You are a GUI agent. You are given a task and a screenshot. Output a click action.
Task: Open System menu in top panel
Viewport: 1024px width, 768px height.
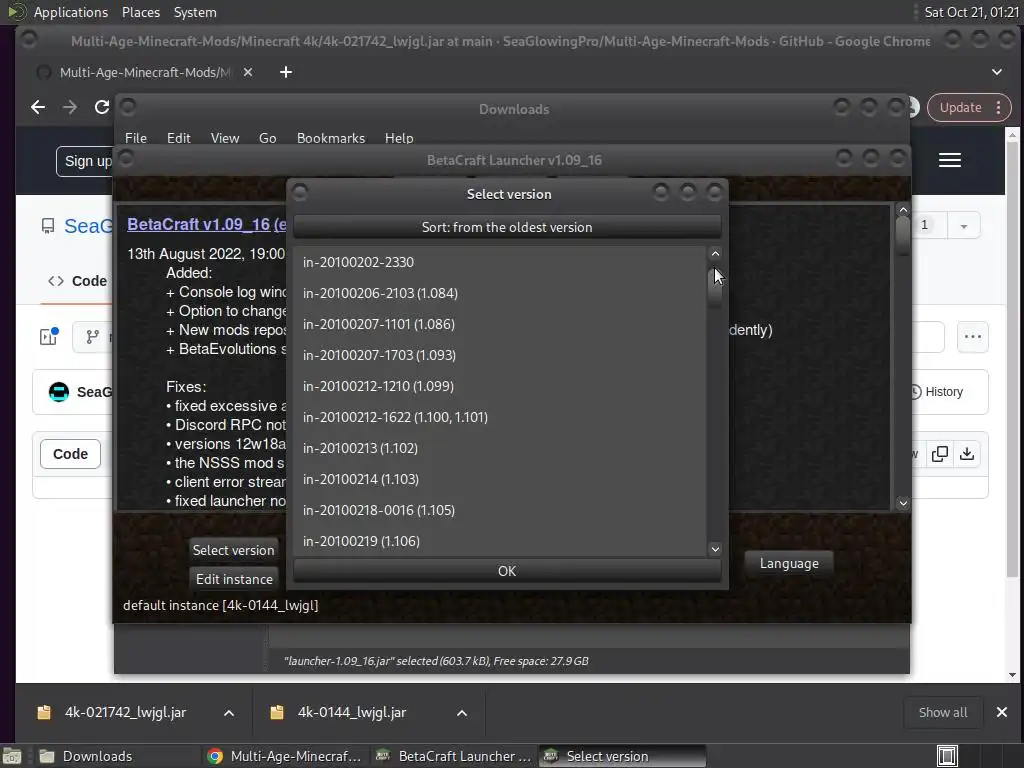pyautogui.click(x=195, y=12)
